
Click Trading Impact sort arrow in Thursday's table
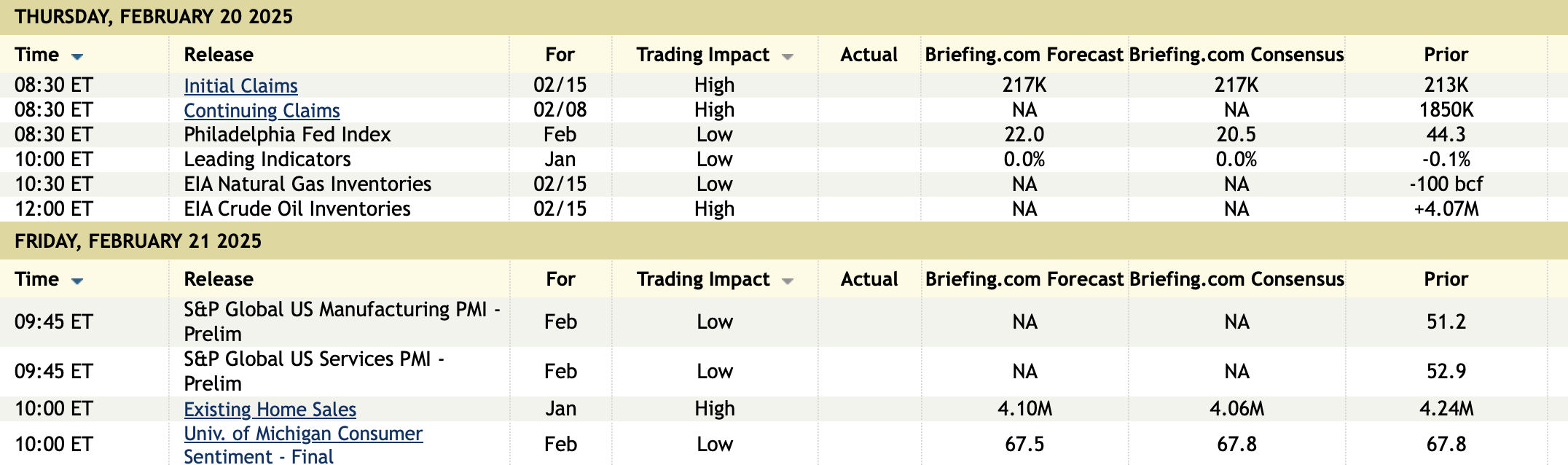pyautogui.click(x=787, y=57)
